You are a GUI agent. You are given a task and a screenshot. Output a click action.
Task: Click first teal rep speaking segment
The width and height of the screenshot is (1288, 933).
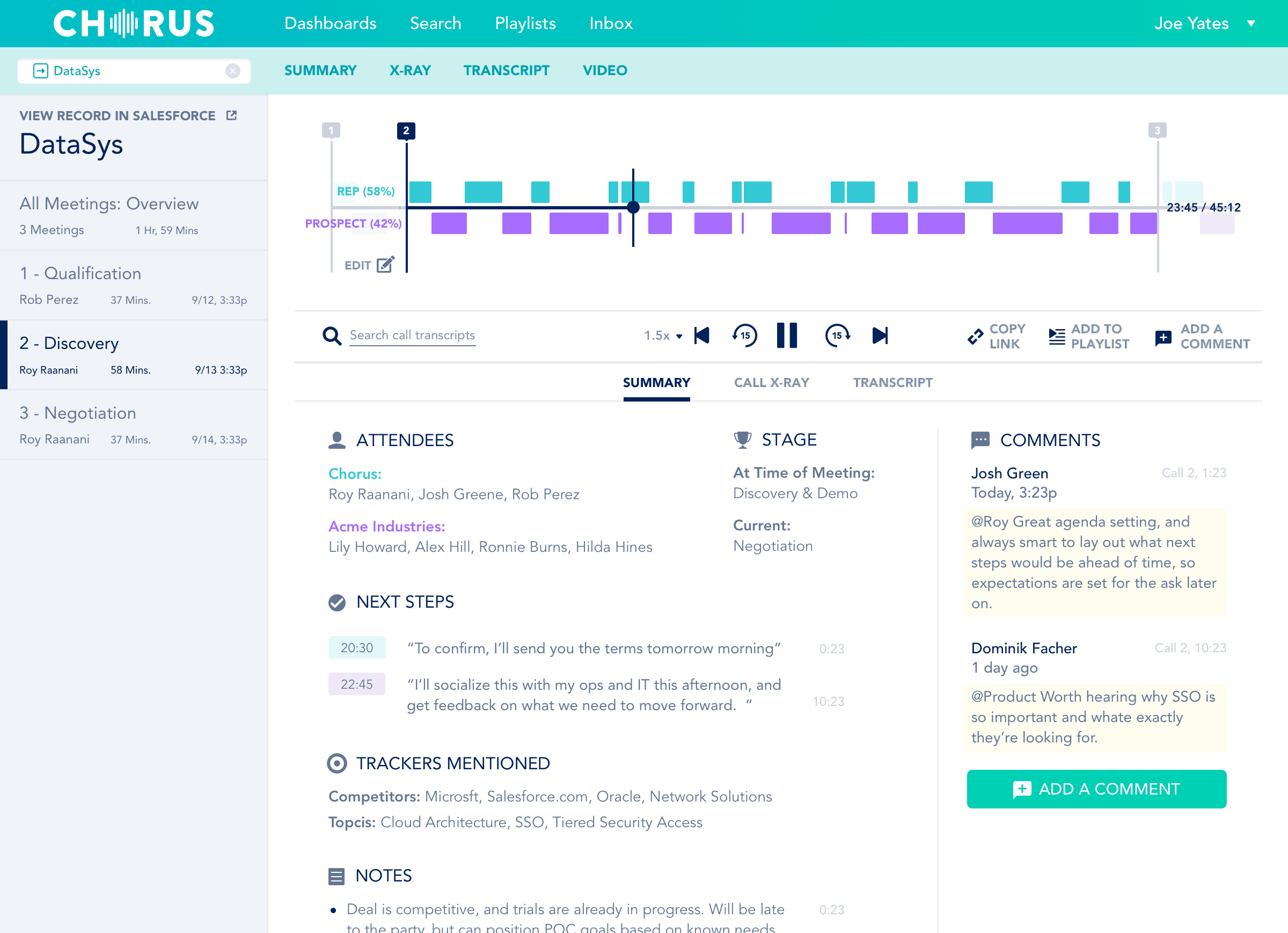[420, 192]
